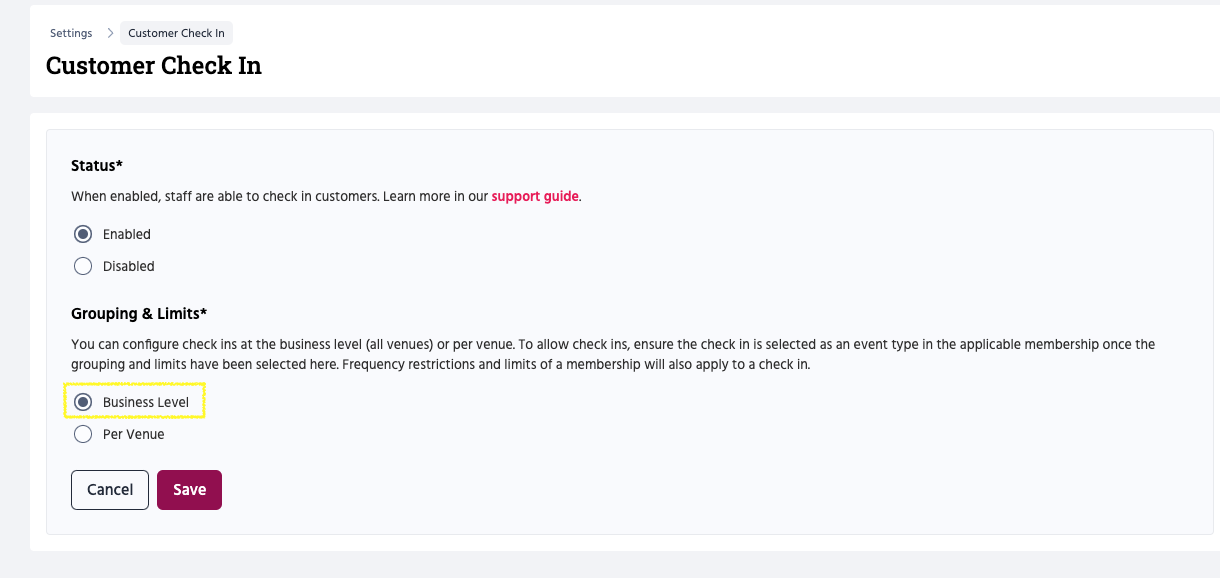Choose the Per Venue radio circle

(83, 434)
